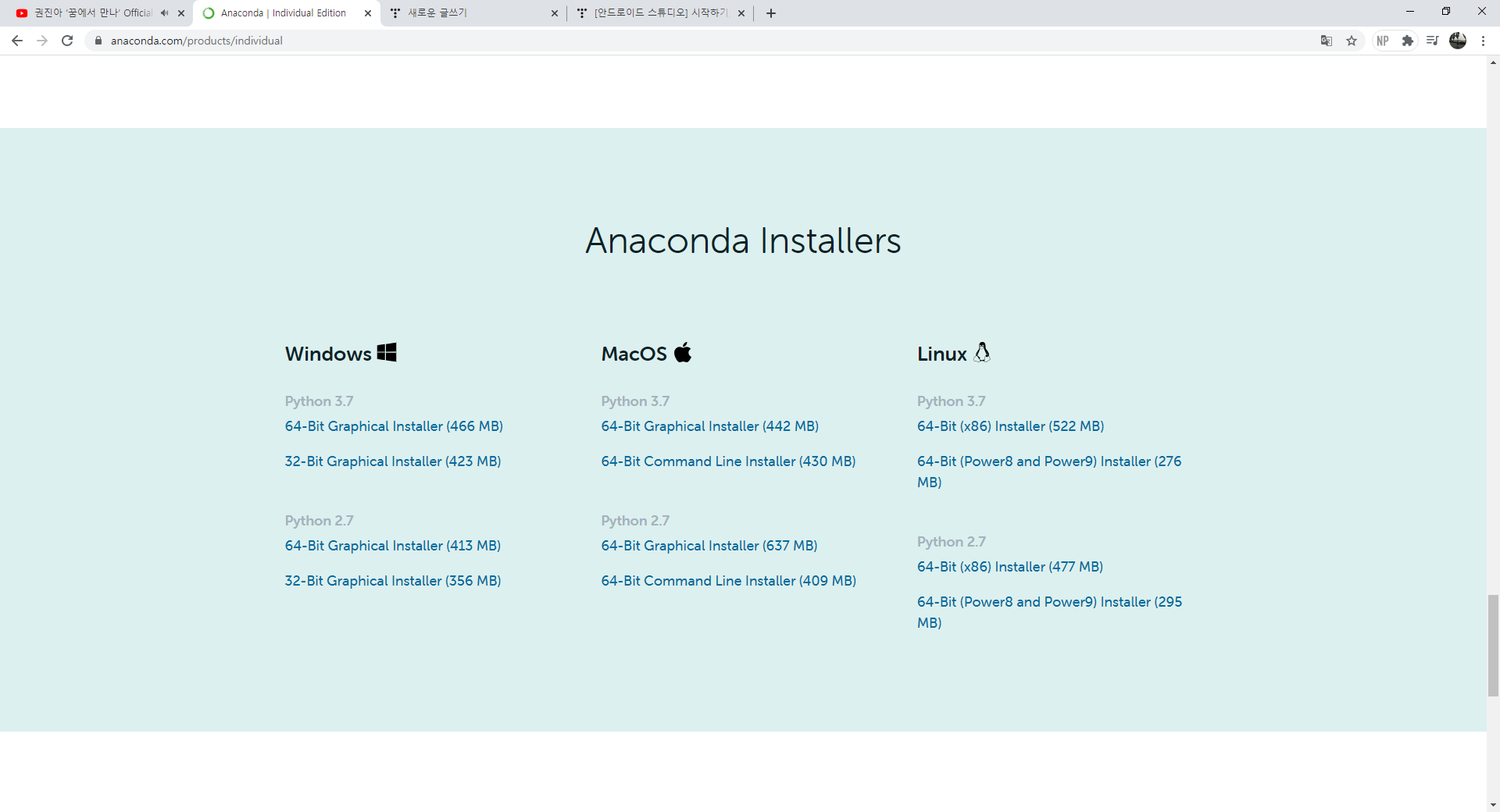Click Python 2.7 label under MacOS

pos(635,521)
